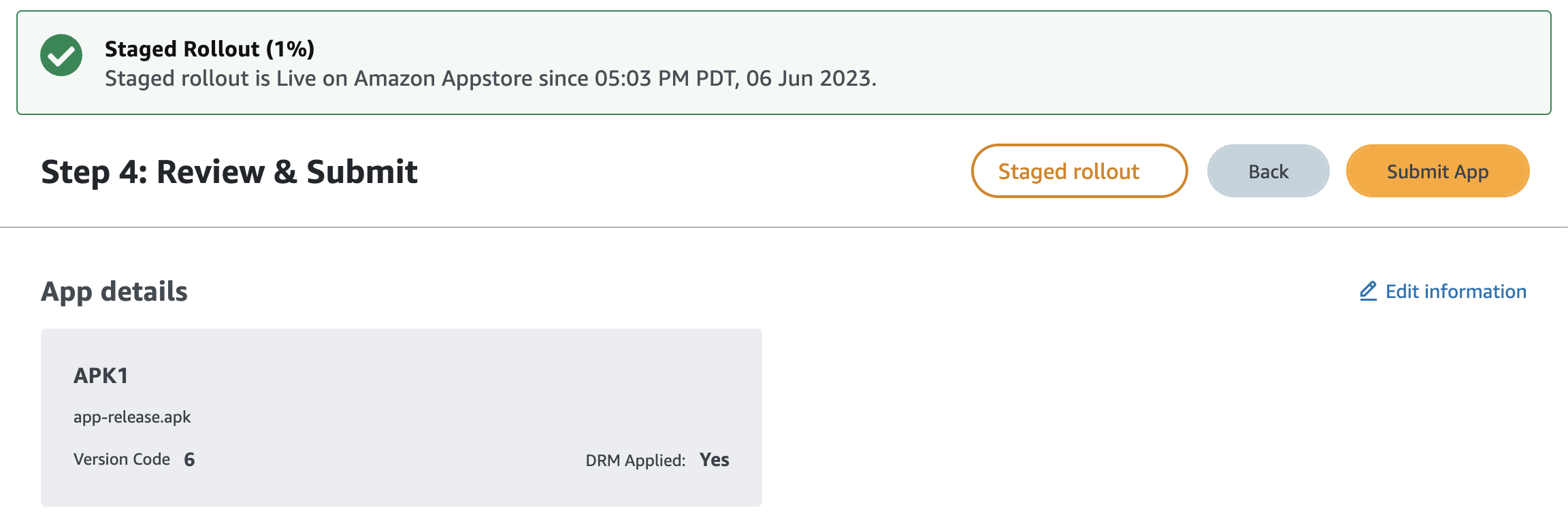Click the Step 4: Review & Submit heading
Viewport: 1568px width, 528px height.
tap(229, 171)
